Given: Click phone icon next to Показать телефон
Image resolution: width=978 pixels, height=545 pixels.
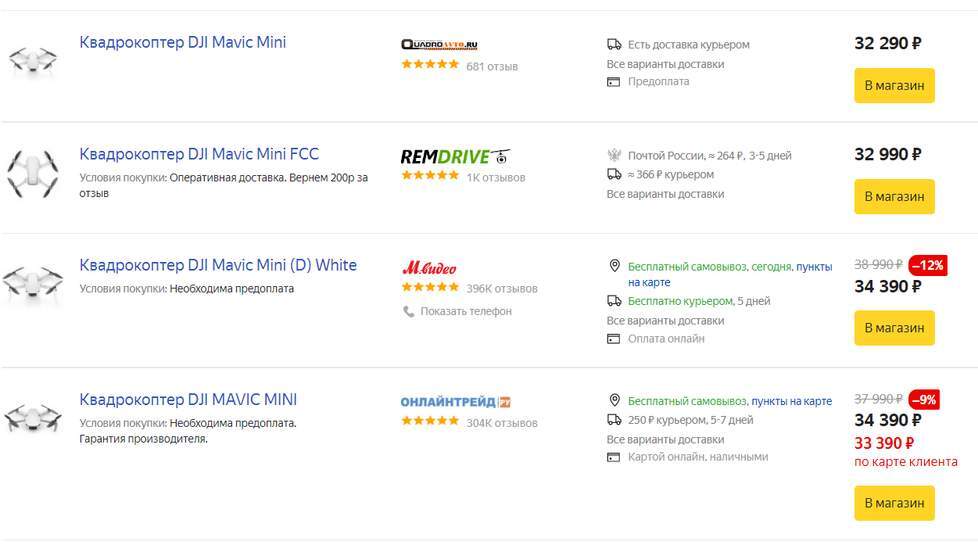Looking at the screenshot, I should tap(408, 311).
